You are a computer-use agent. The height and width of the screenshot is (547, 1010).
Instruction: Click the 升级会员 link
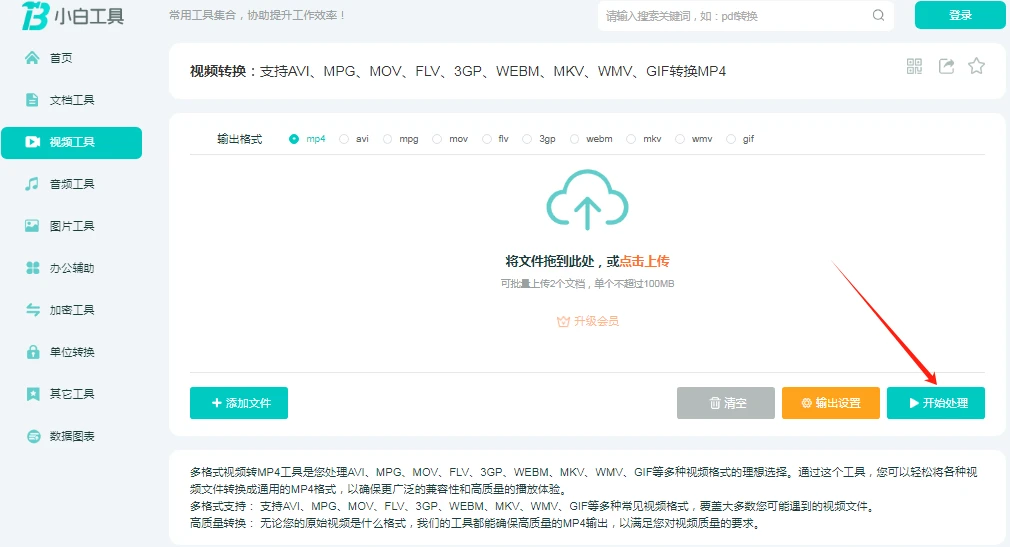coord(596,321)
